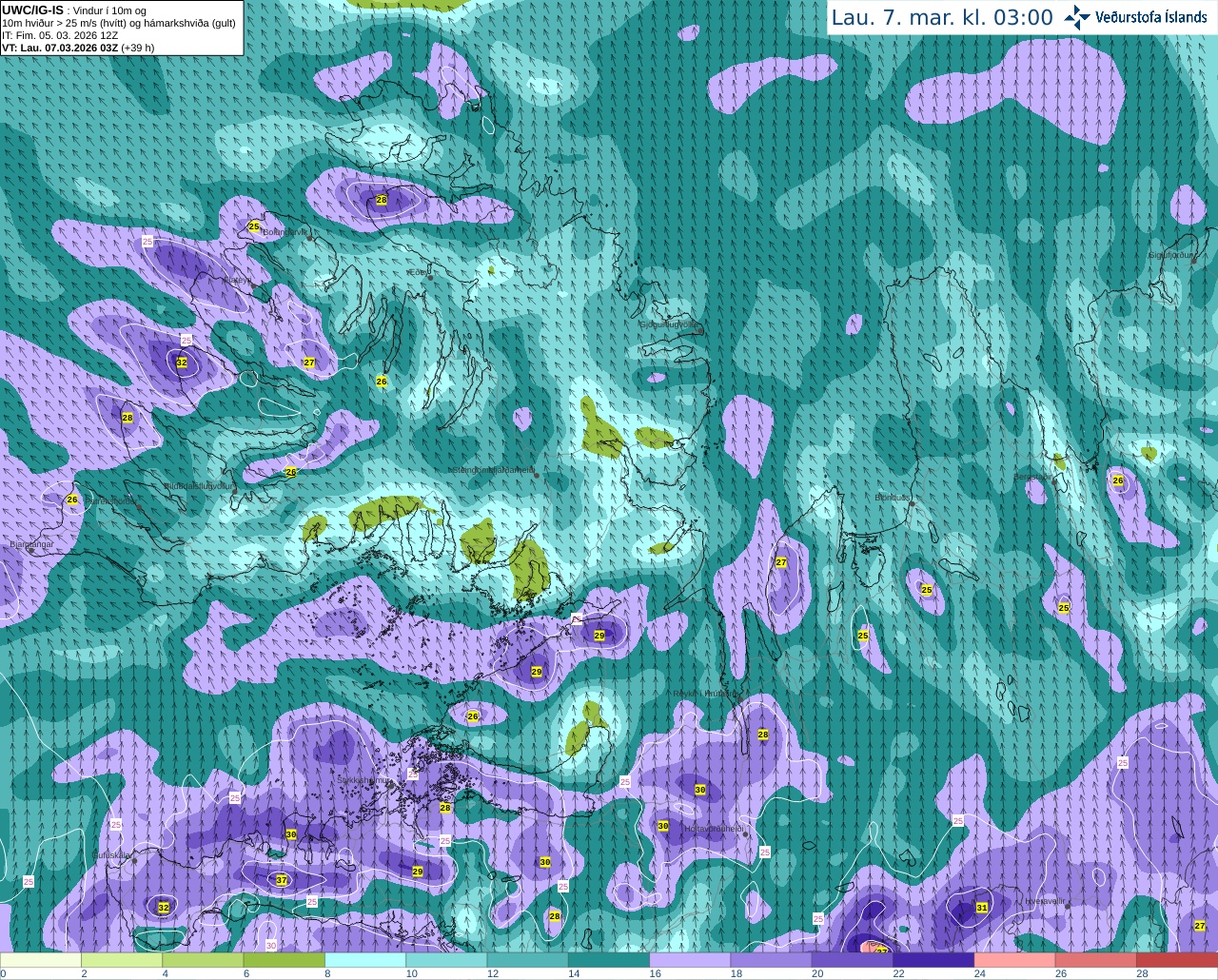Click the Gufuskálar station label
This screenshot has height=980, width=1218.
coord(112,855)
